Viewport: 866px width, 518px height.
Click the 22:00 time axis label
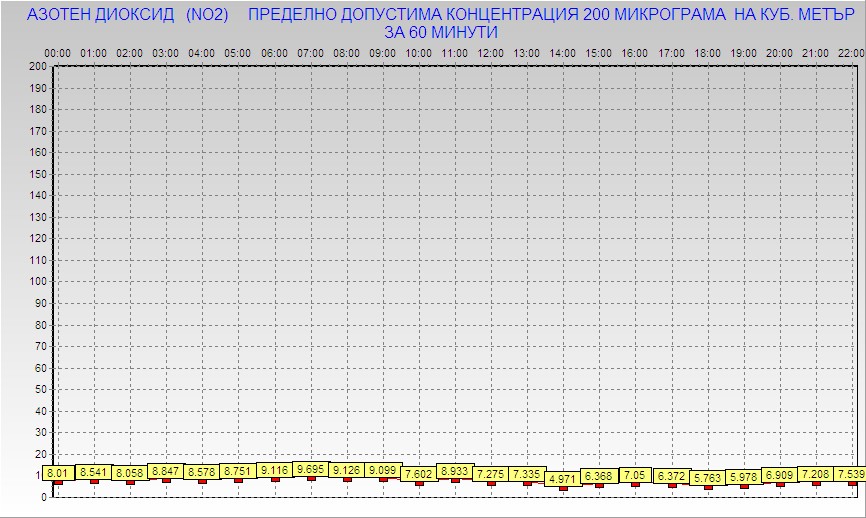click(x=851, y=52)
